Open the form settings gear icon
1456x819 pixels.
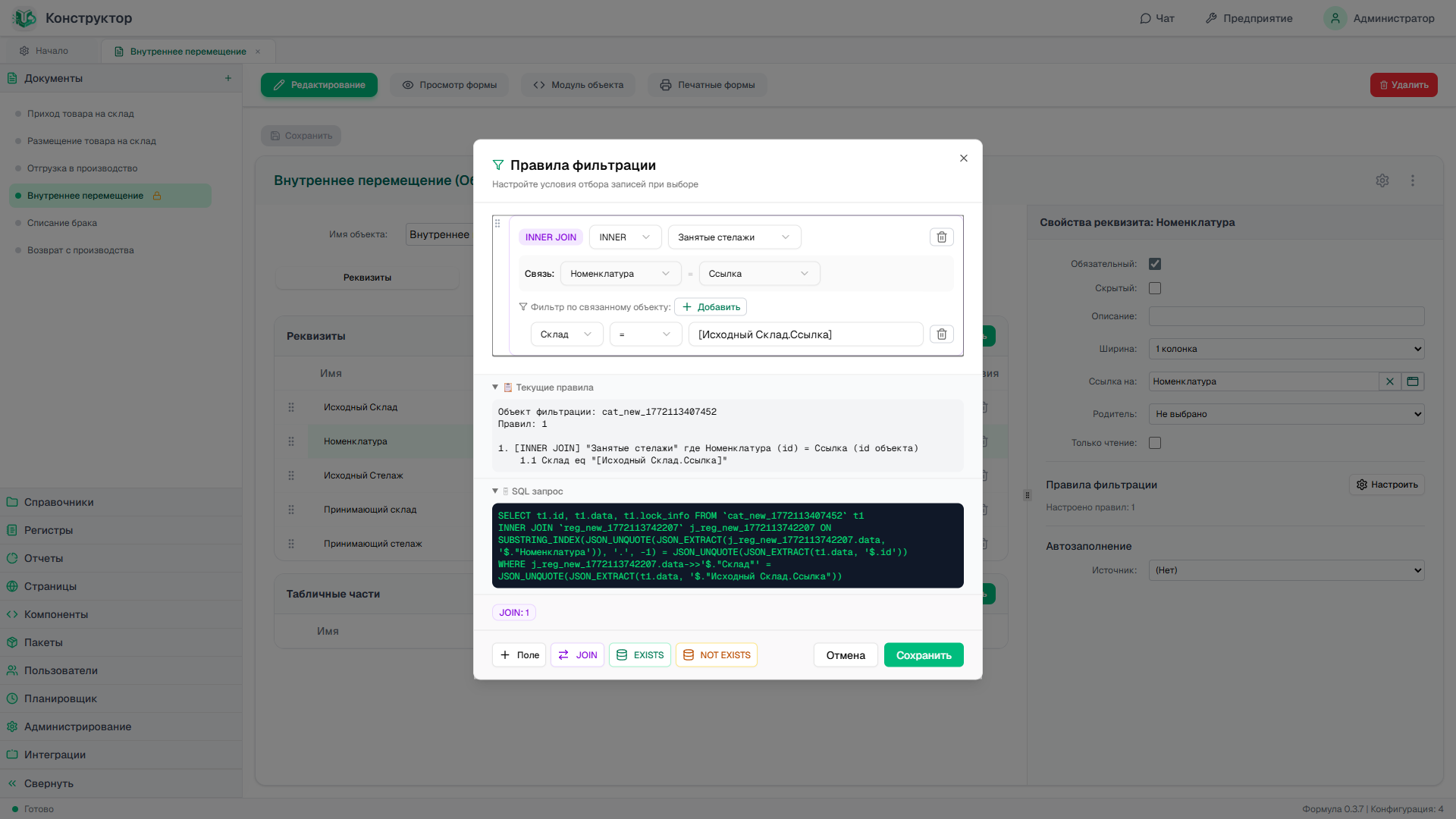point(1382,180)
